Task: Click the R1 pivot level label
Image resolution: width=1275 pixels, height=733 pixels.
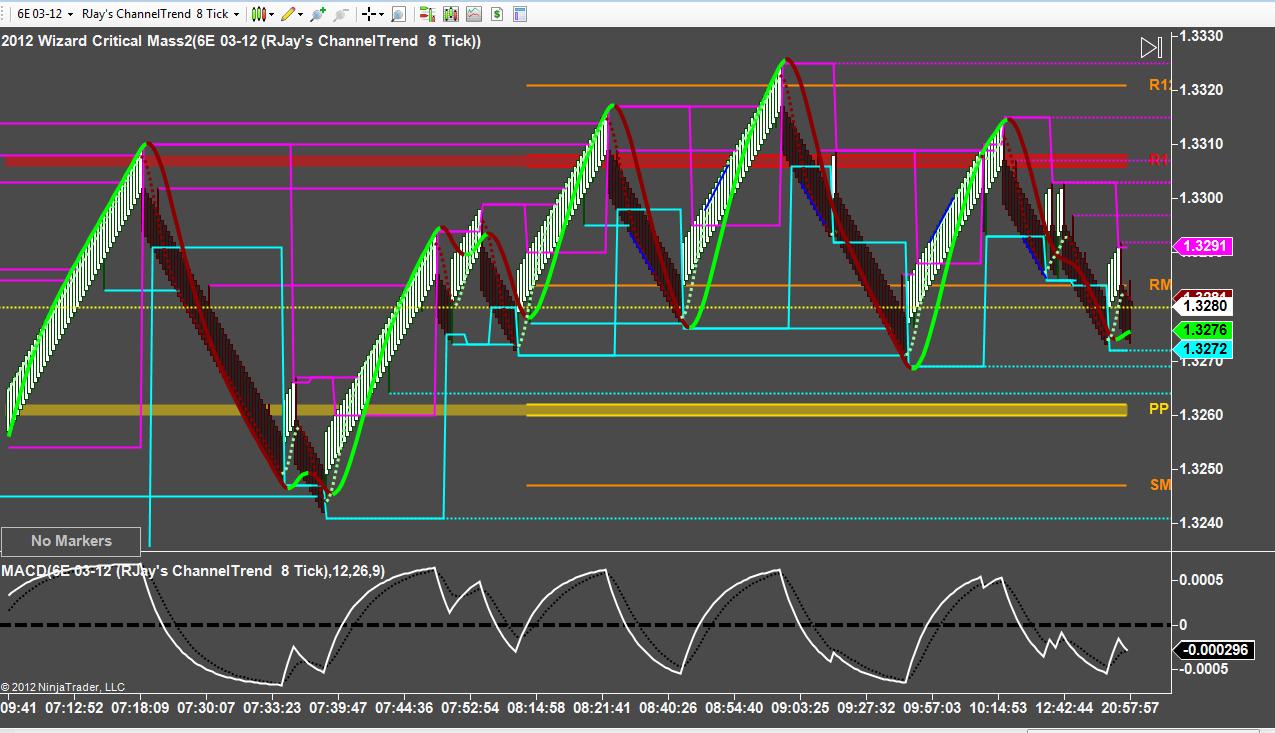Action: coord(1159,160)
